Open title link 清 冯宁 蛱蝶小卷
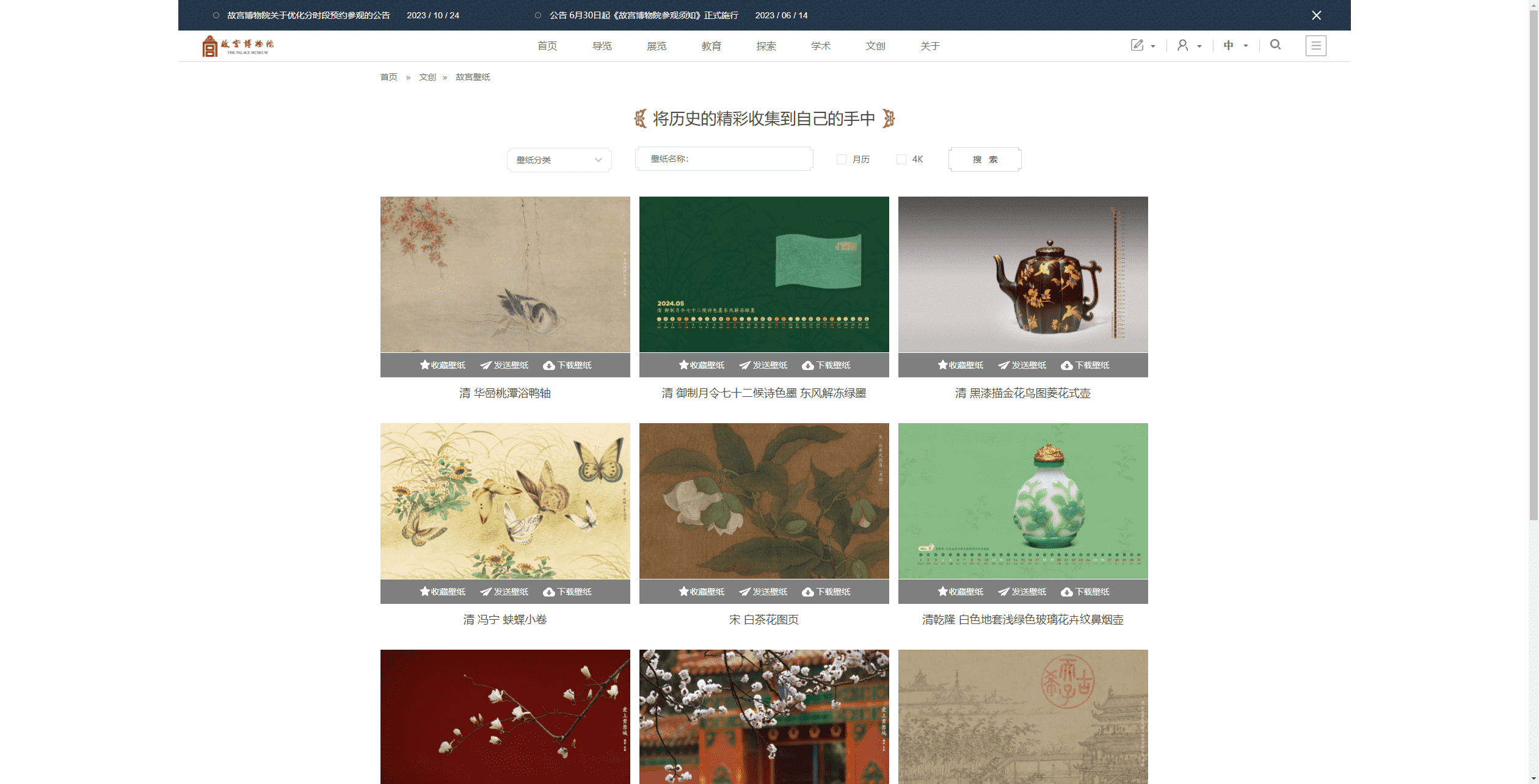 pos(505,620)
